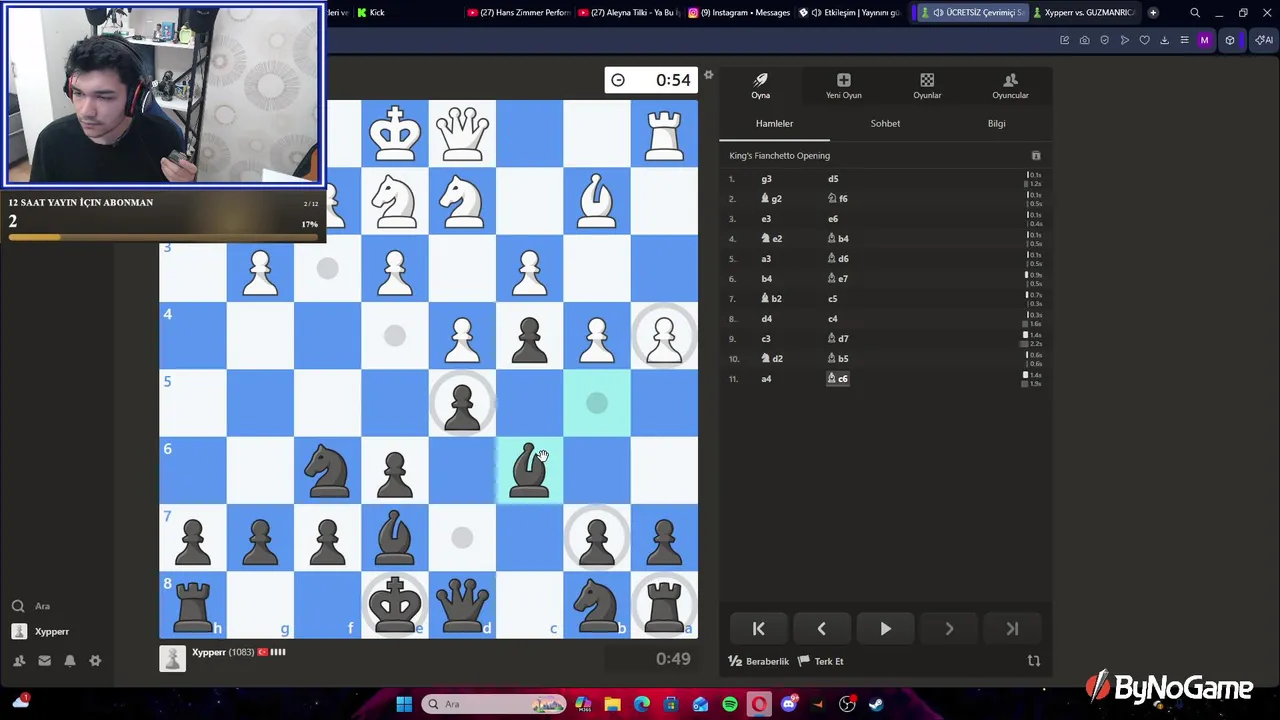
Task: Open downloads icon in browser toolbar
Action: point(1164,40)
